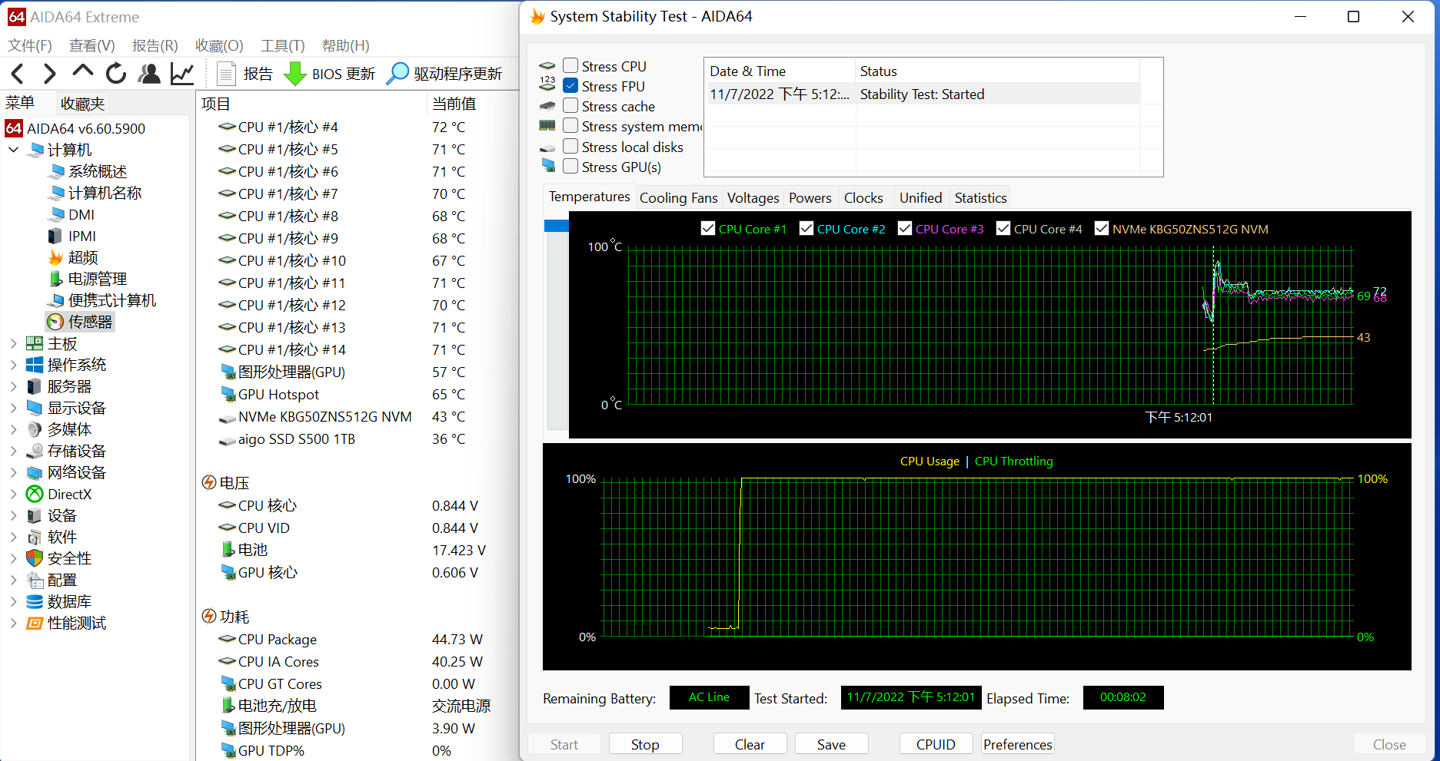Click the Save button
This screenshot has width=1440, height=761.
point(831,744)
